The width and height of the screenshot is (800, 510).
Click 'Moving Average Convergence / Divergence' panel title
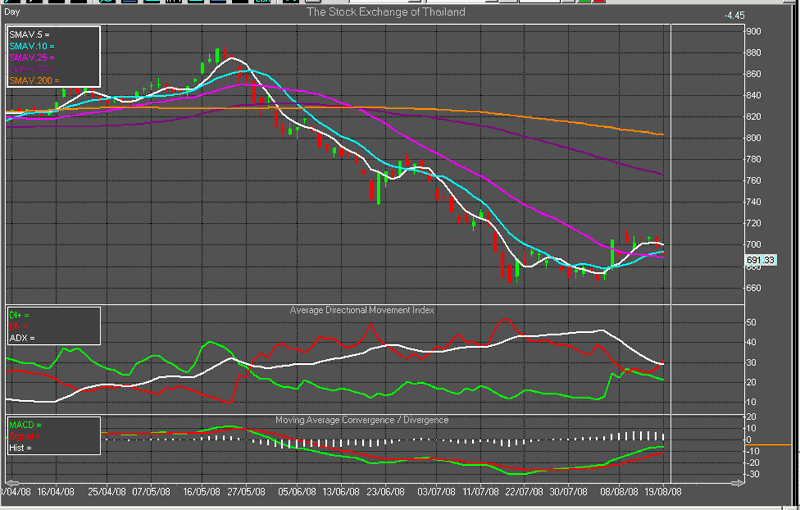click(362, 420)
